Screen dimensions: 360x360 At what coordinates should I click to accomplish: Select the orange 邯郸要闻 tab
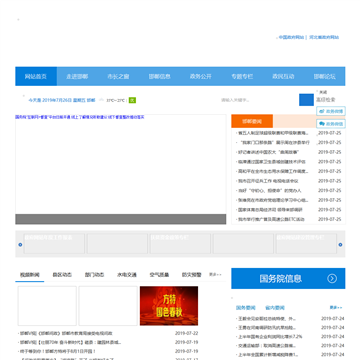[252, 121]
